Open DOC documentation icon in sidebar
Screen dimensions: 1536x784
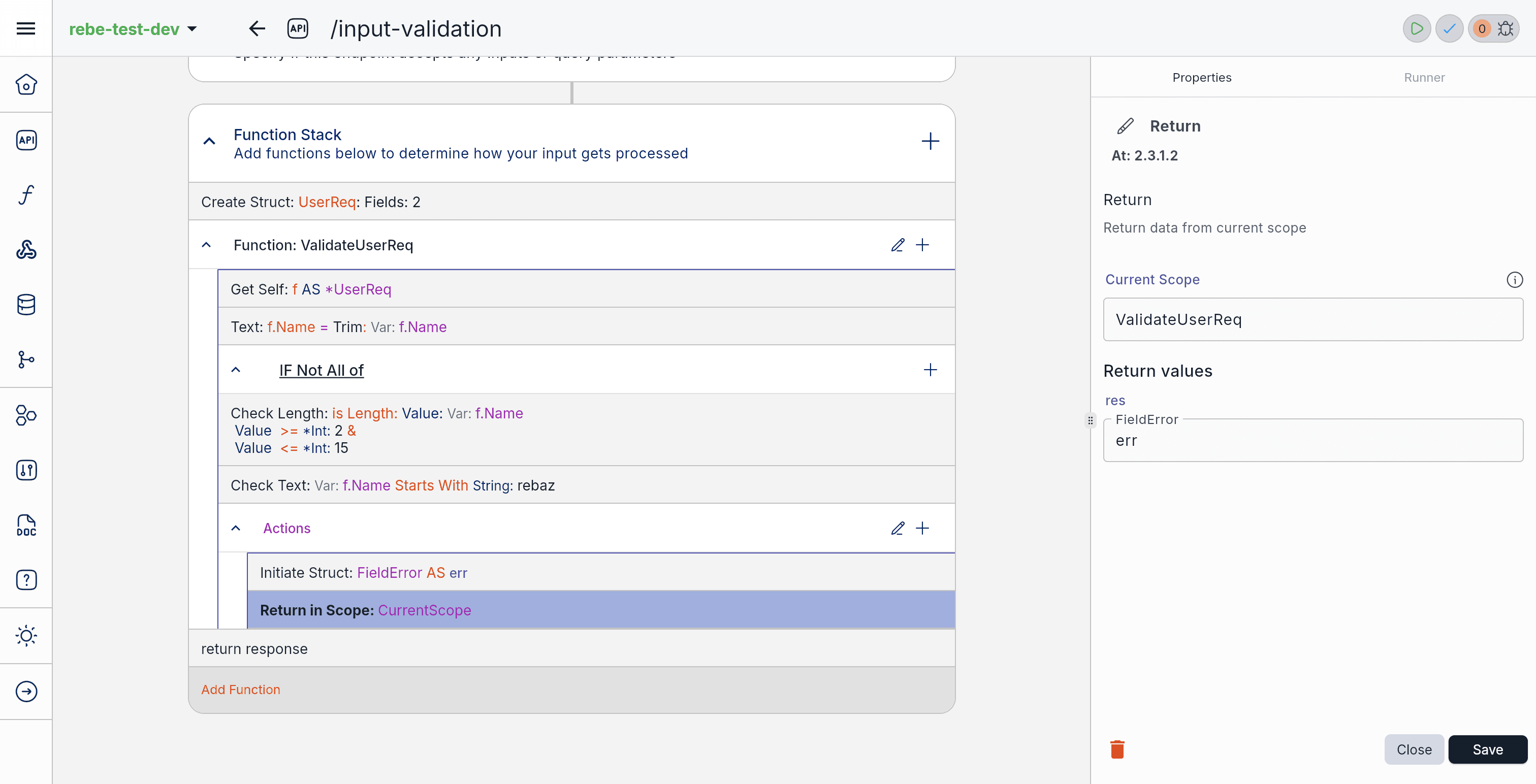25,525
